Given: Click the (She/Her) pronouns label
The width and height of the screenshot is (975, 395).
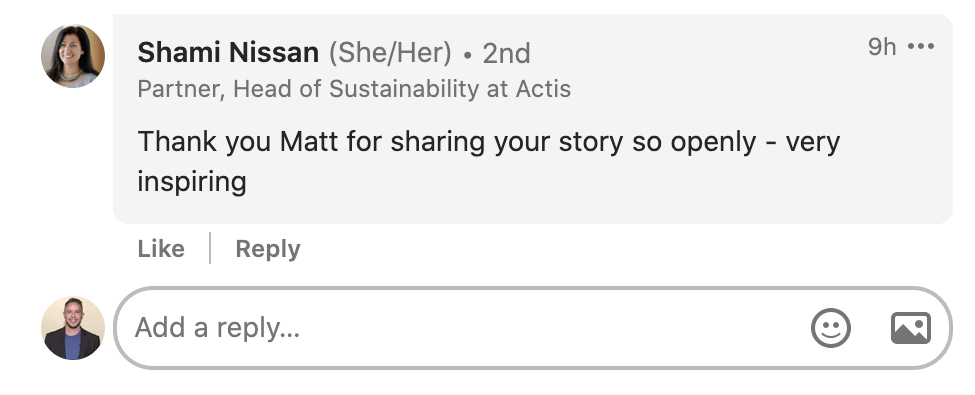Looking at the screenshot, I should [x=390, y=53].
